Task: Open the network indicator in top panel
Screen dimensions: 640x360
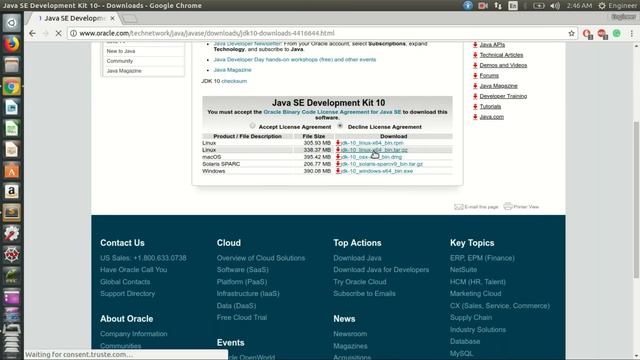Action: pos(498,5)
